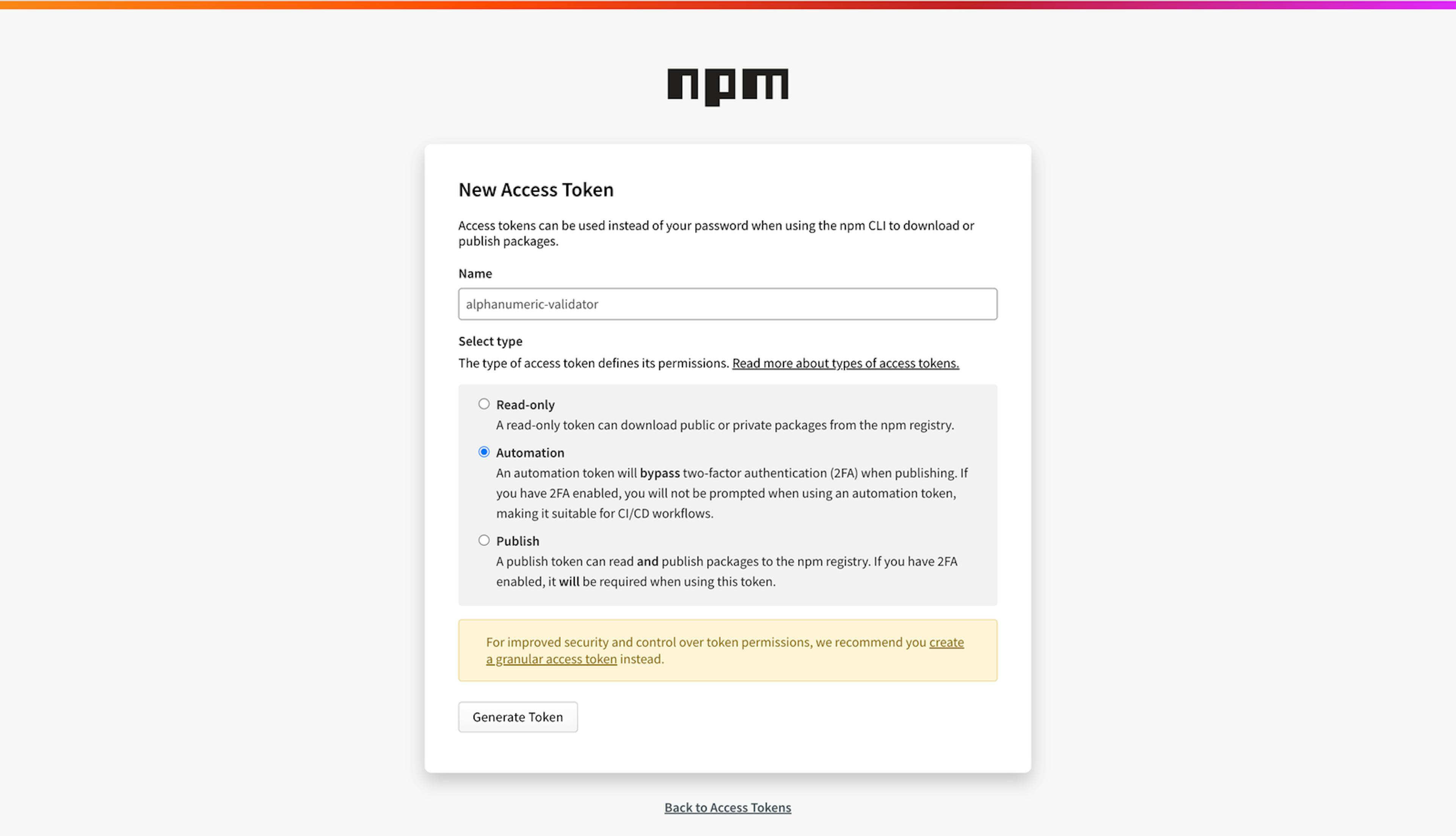Select the Automation token type

[483, 452]
